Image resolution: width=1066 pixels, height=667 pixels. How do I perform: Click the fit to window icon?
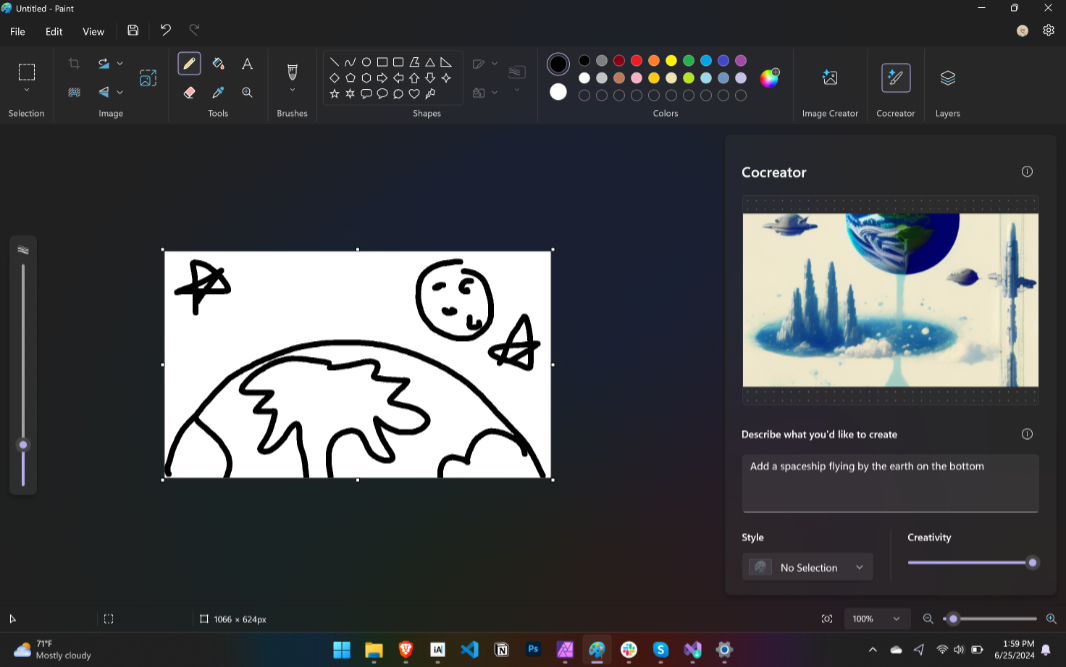827,619
